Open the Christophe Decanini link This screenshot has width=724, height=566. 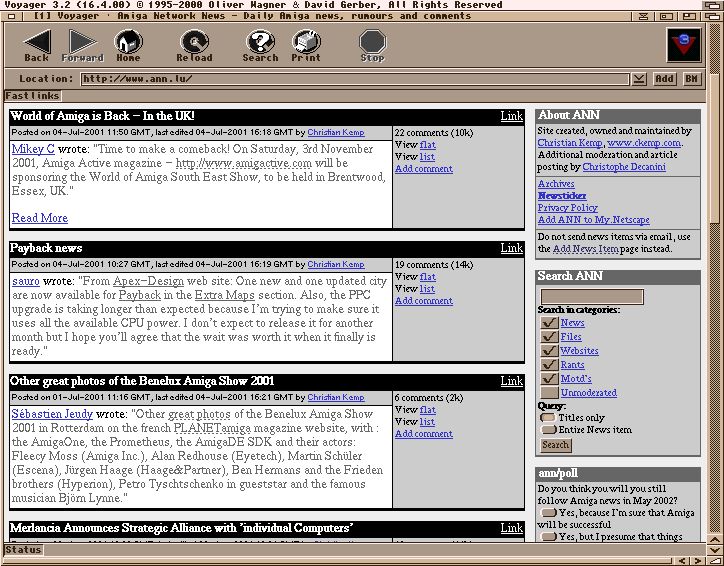click(x=624, y=167)
